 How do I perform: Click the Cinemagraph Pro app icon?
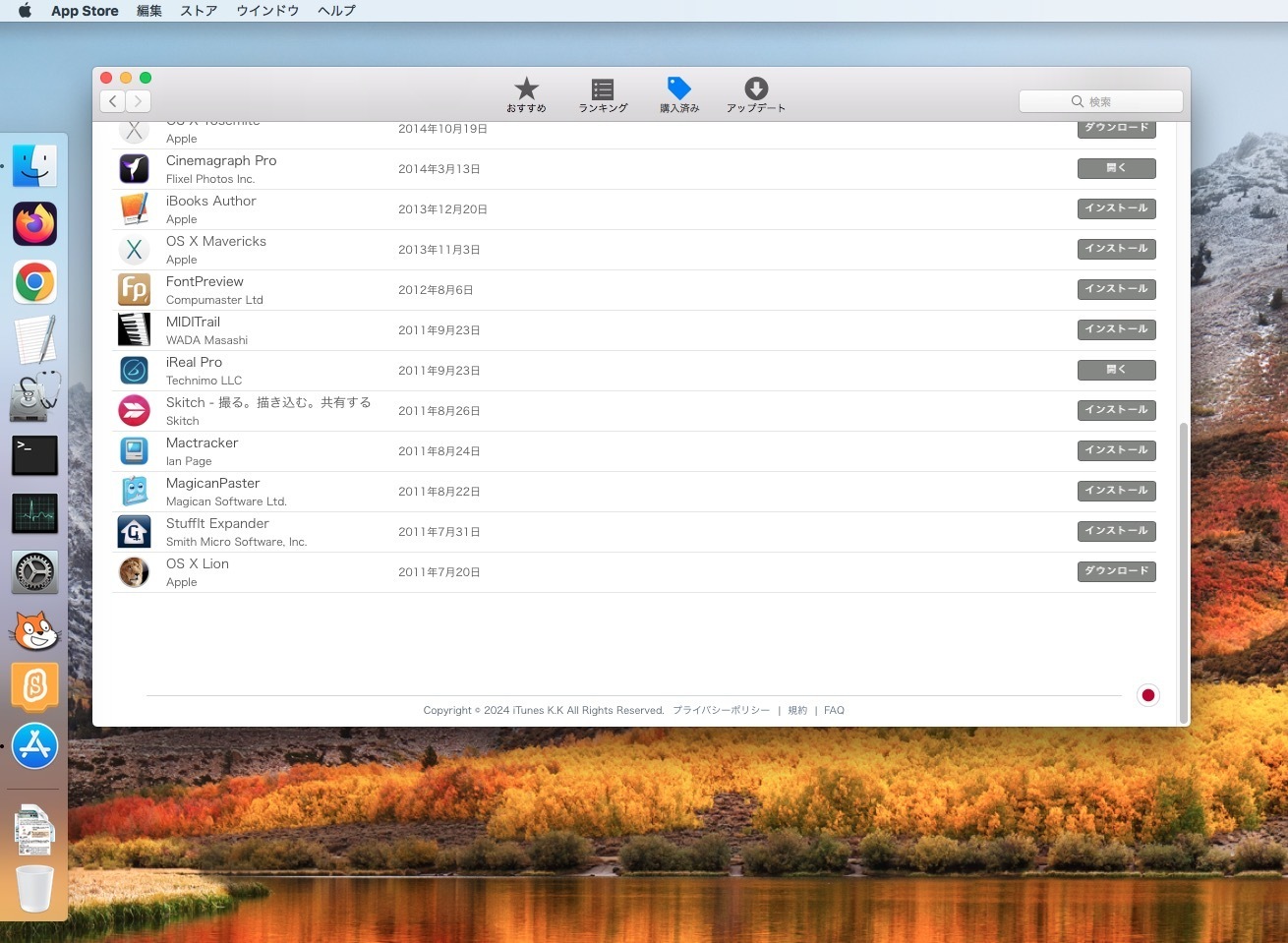click(135, 169)
